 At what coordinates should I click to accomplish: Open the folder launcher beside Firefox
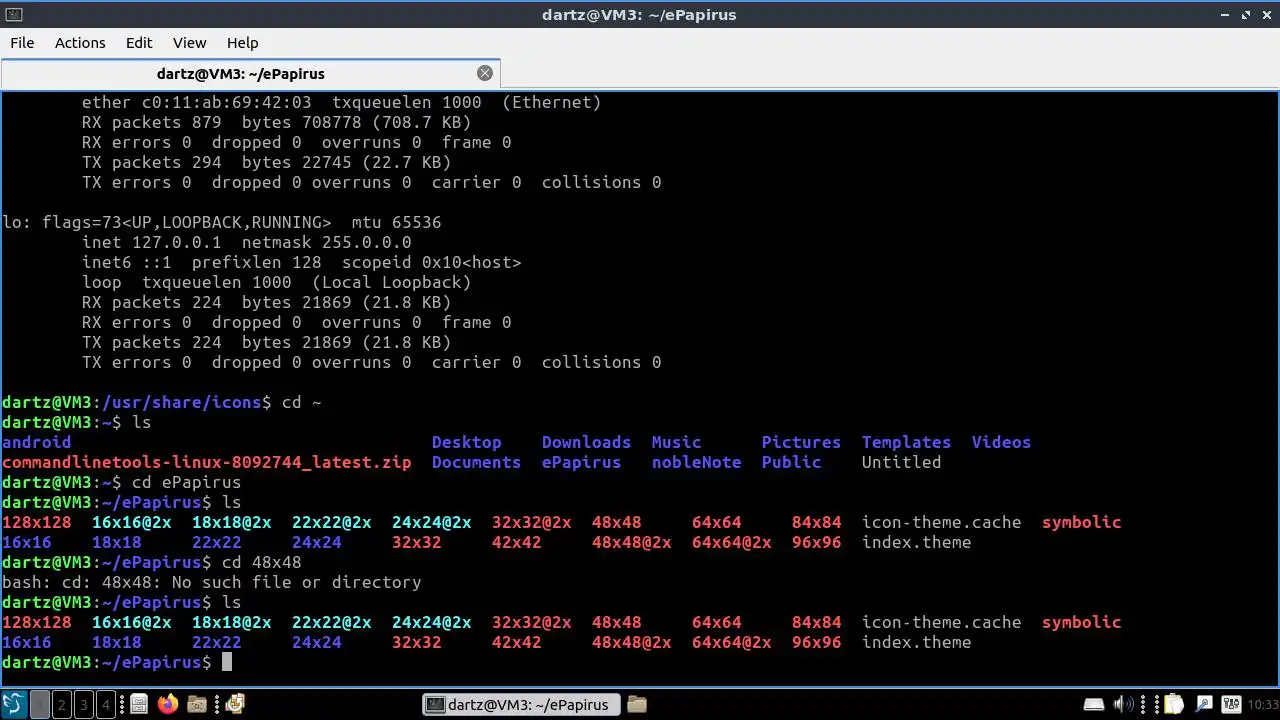(x=197, y=705)
